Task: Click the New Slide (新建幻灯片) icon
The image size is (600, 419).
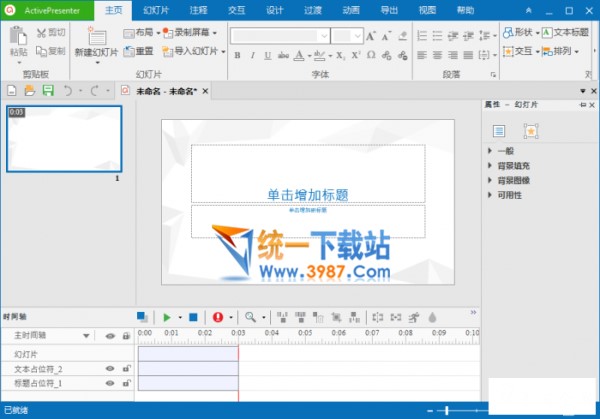Action: coord(96,37)
